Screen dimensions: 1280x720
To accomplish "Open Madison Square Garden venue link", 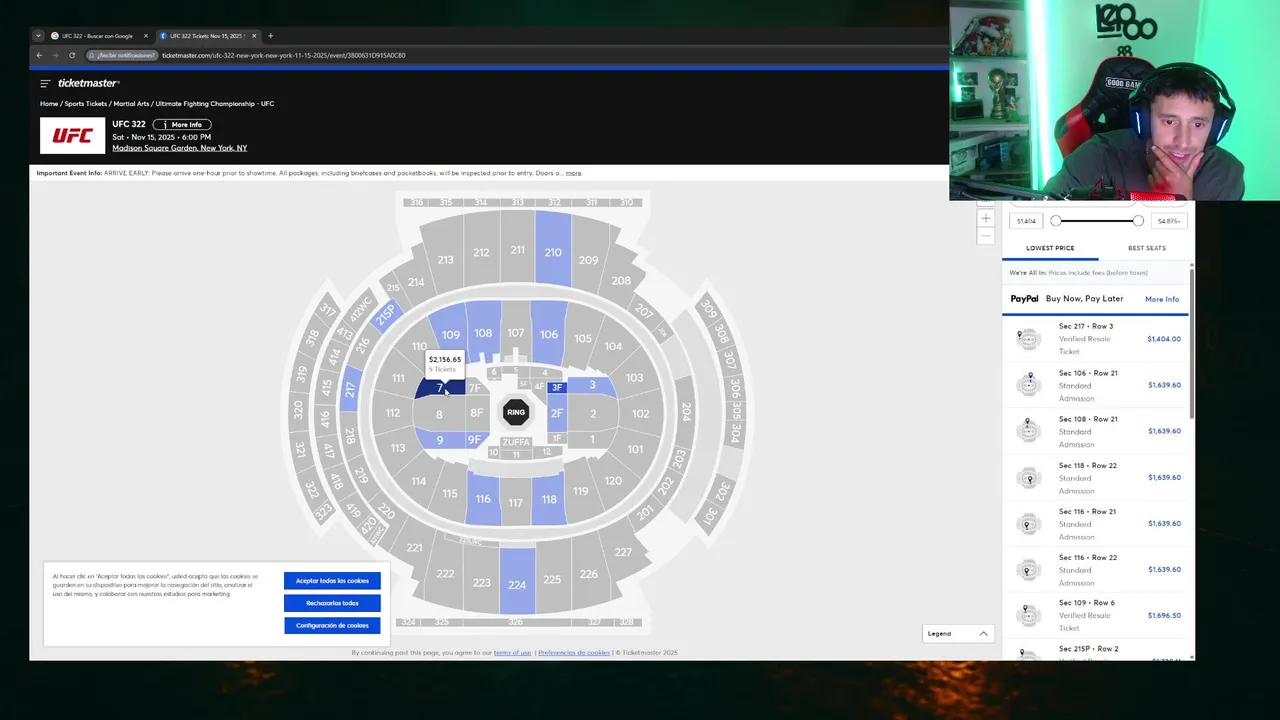I will coord(179,148).
